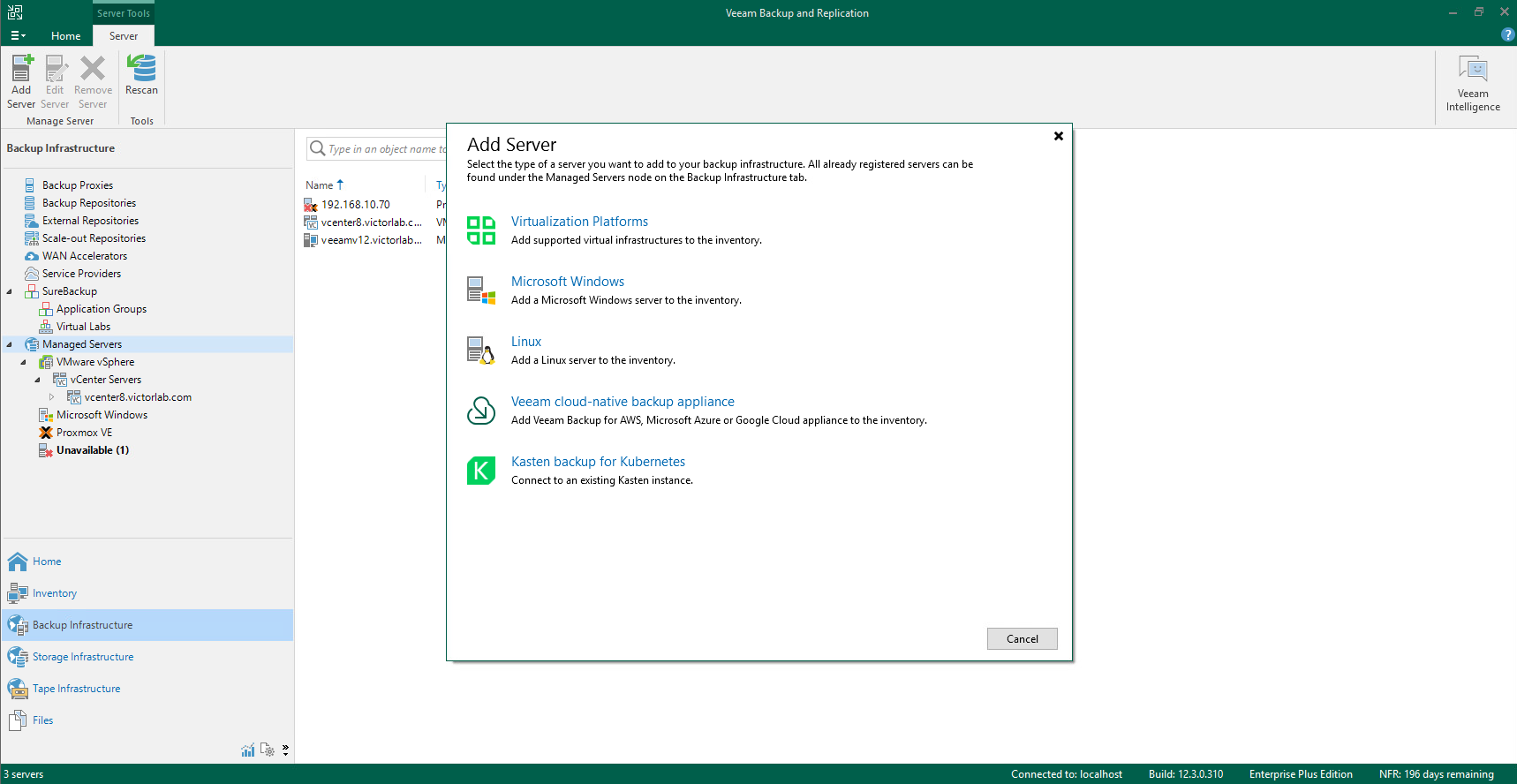Open the main hamburger menu
Viewport: 1517px width, 784px height.
tap(18, 36)
